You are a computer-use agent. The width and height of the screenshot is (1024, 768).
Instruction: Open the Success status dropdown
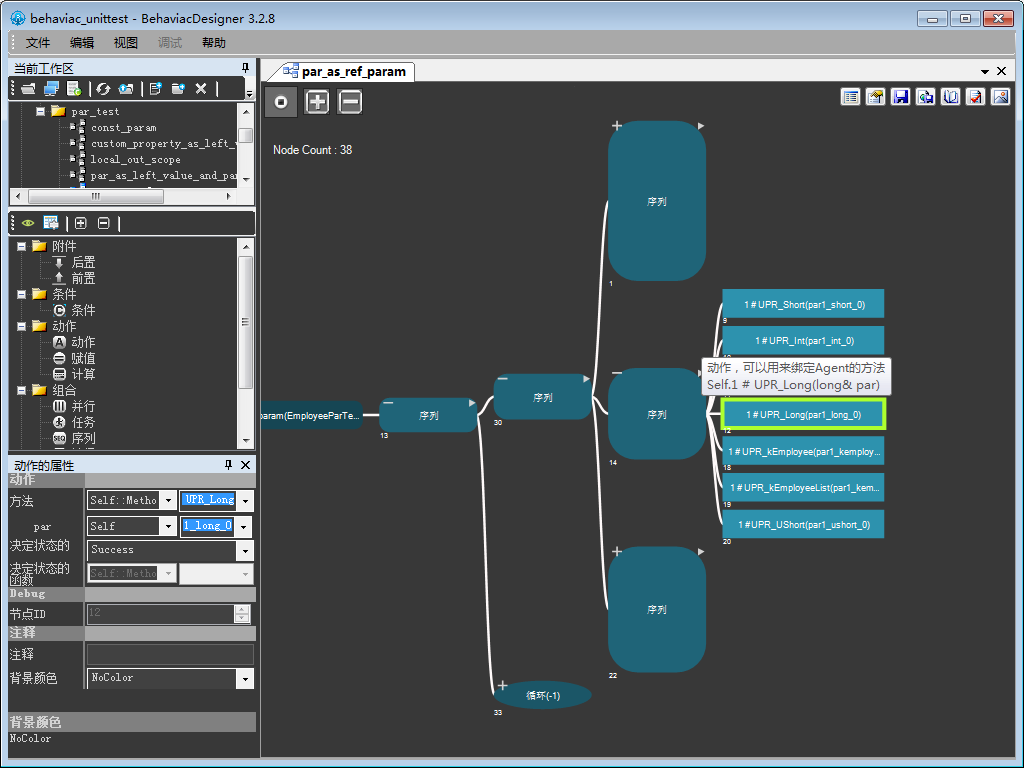click(244, 550)
